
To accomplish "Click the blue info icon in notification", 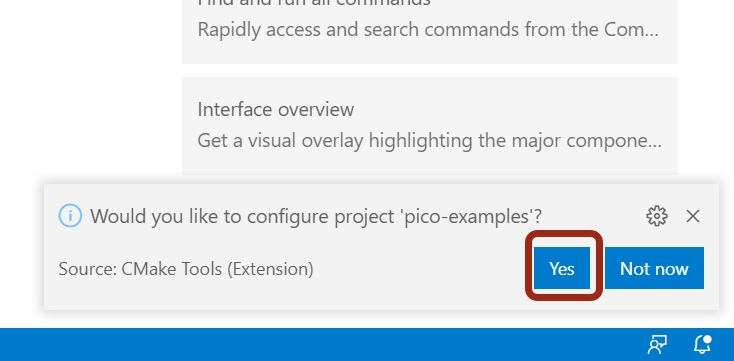I will (x=70, y=216).
